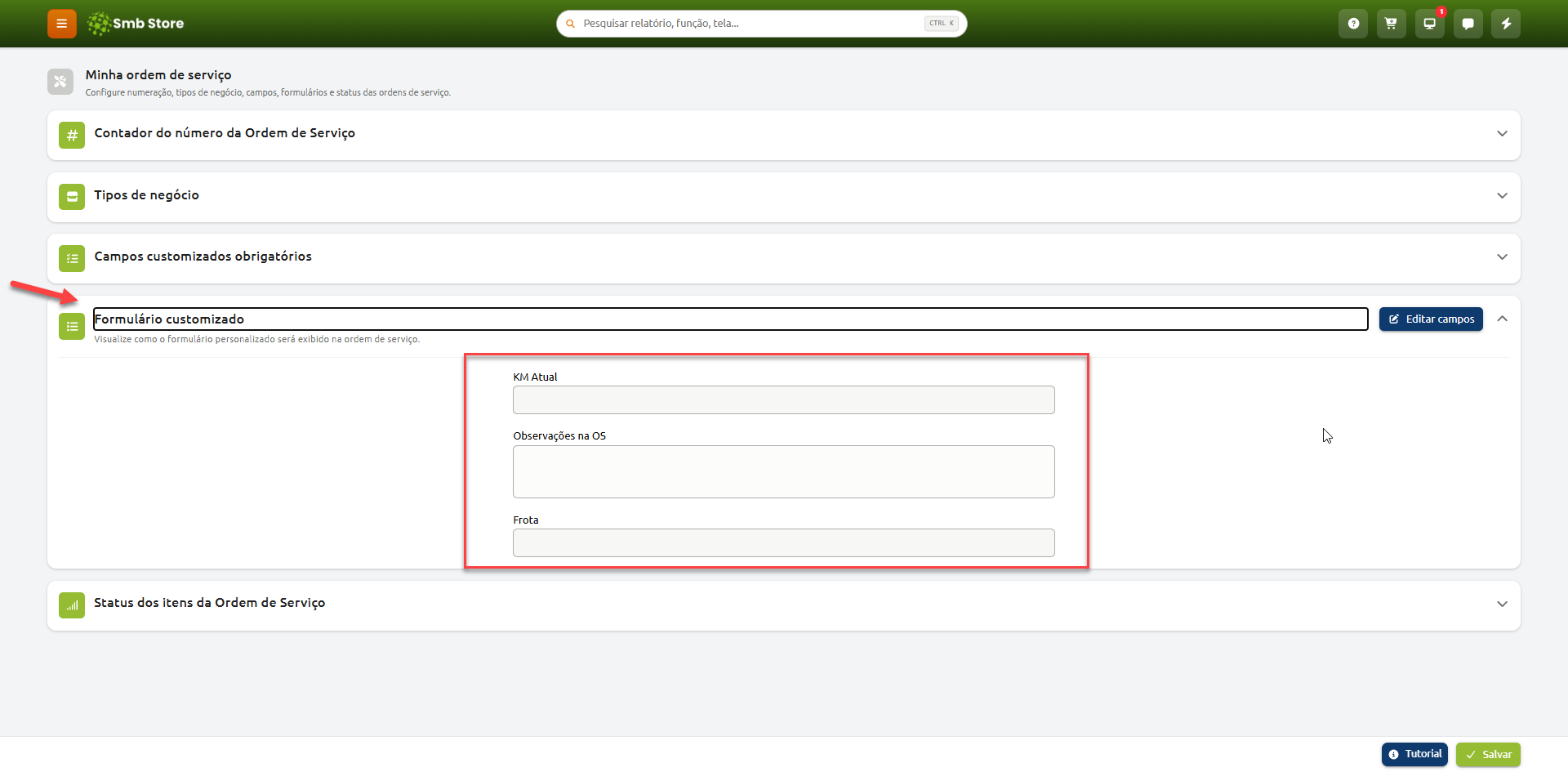Click the Campos customizados obrigatórios list icon
The image size is (1568, 772).
tap(72, 258)
